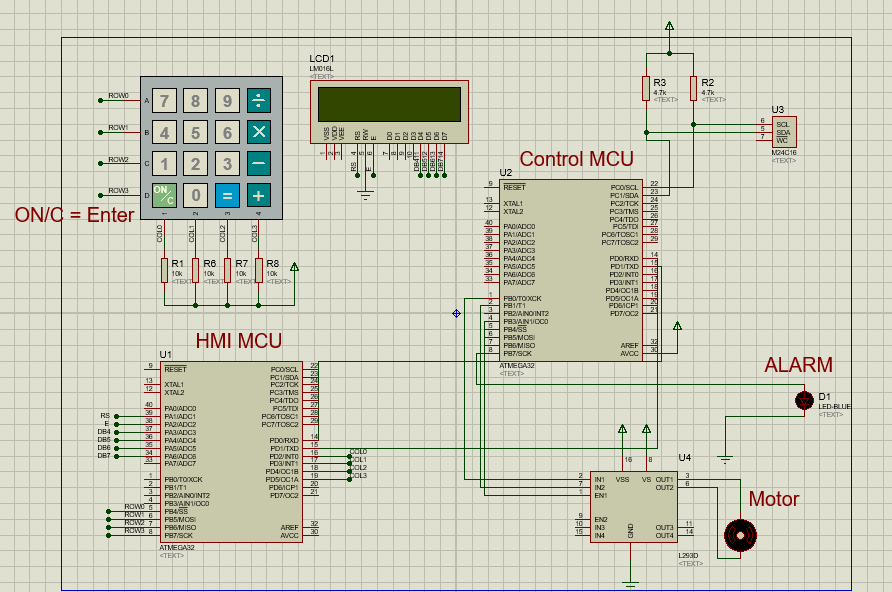Select the Control MCU text label
This screenshot has height=592, width=892.
576,159
